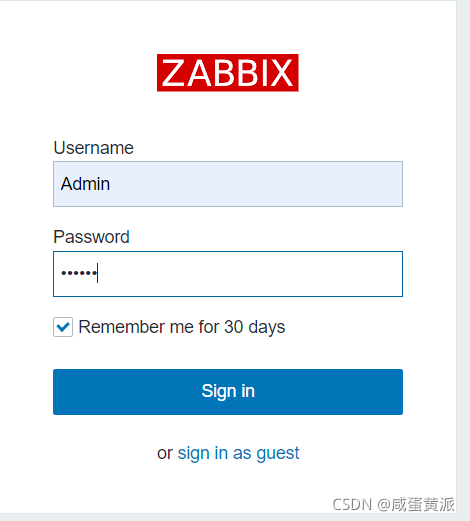Click the empty right side of the Password field

click(300, 274)
